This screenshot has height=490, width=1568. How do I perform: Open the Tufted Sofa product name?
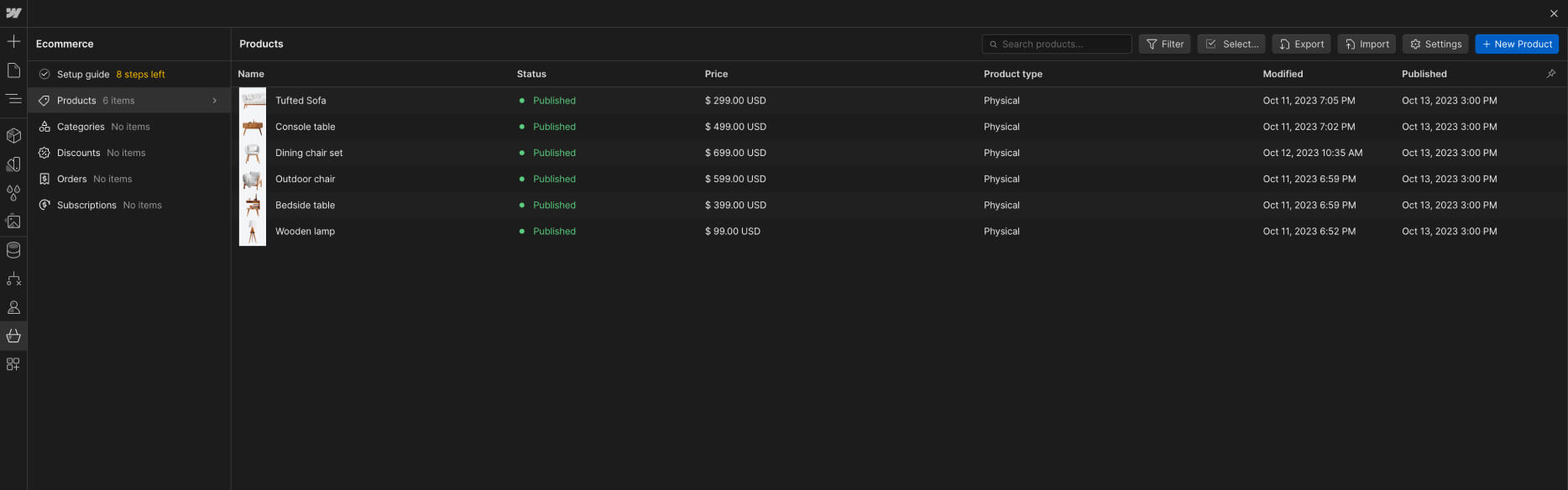point(301,101)
